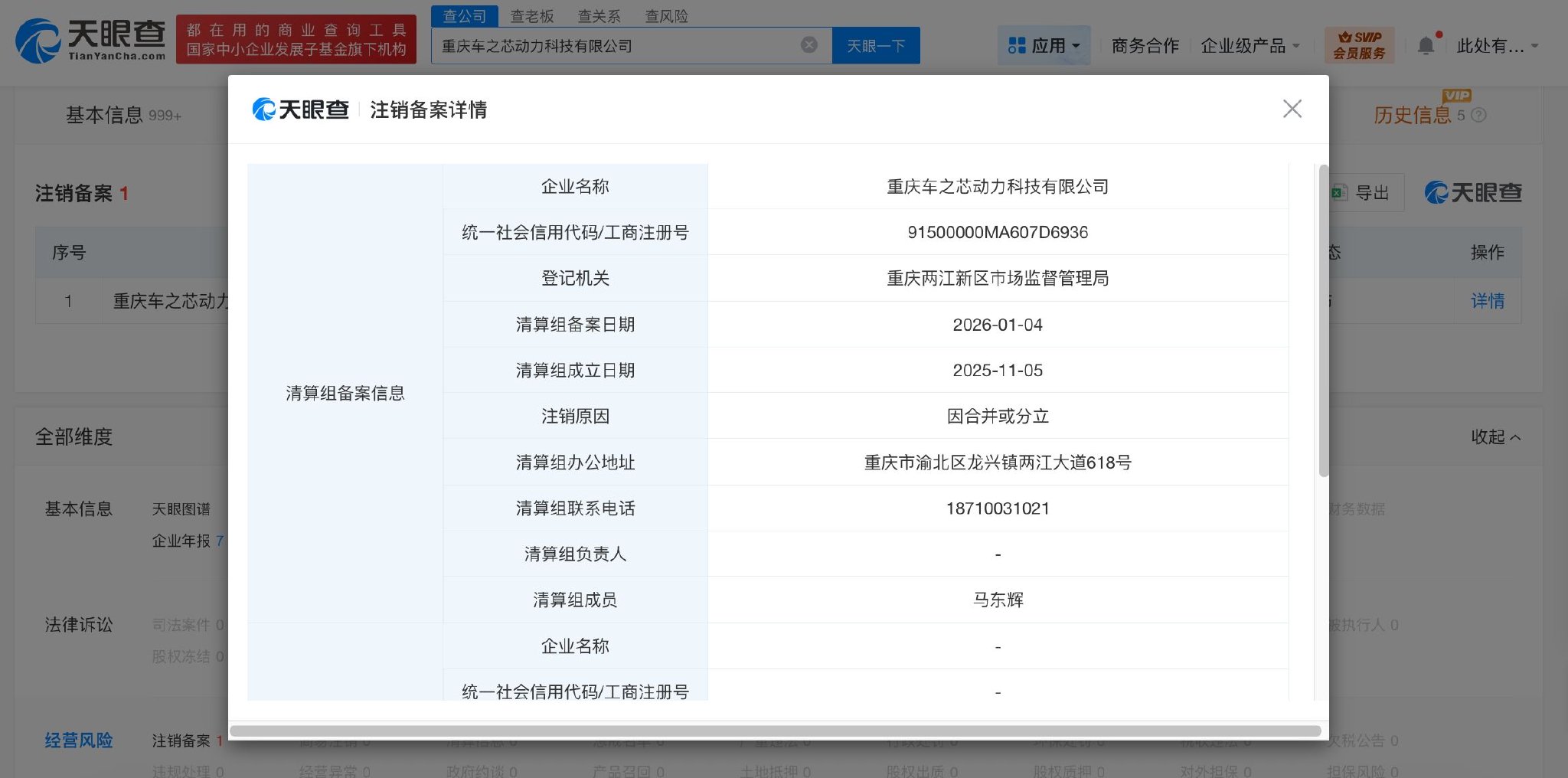1568x778 pixels.
Task: Switch to the 查风险 tab
Action: click(x=666, y=16)
